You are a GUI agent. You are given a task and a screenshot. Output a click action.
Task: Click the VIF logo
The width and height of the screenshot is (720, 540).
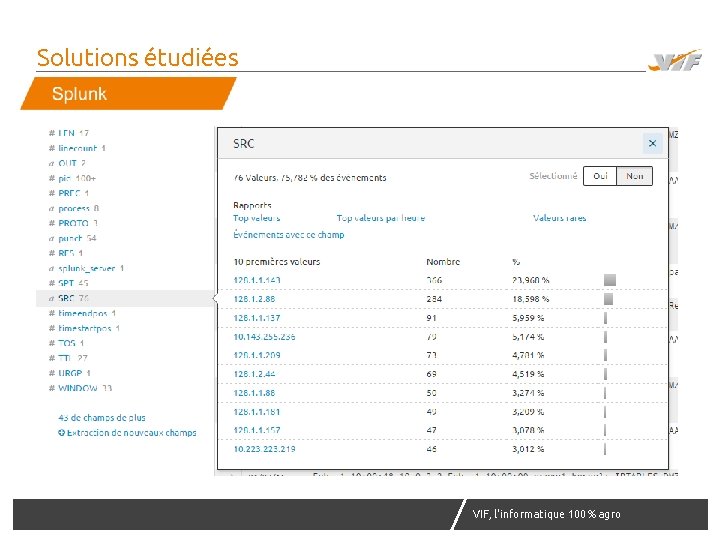coord(675,61)
